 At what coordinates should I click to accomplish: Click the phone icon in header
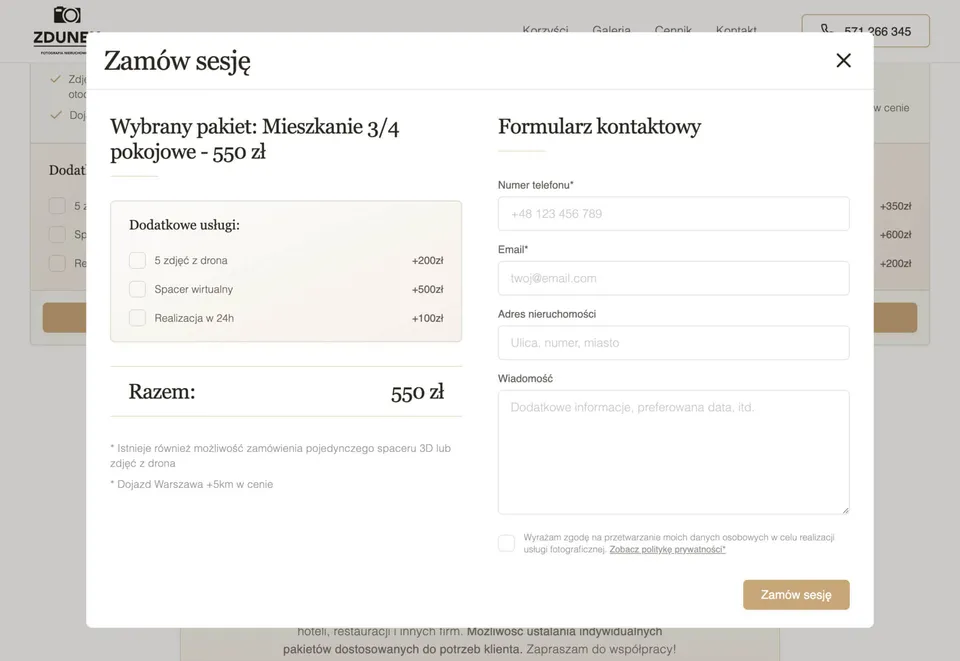click(827, 30)
